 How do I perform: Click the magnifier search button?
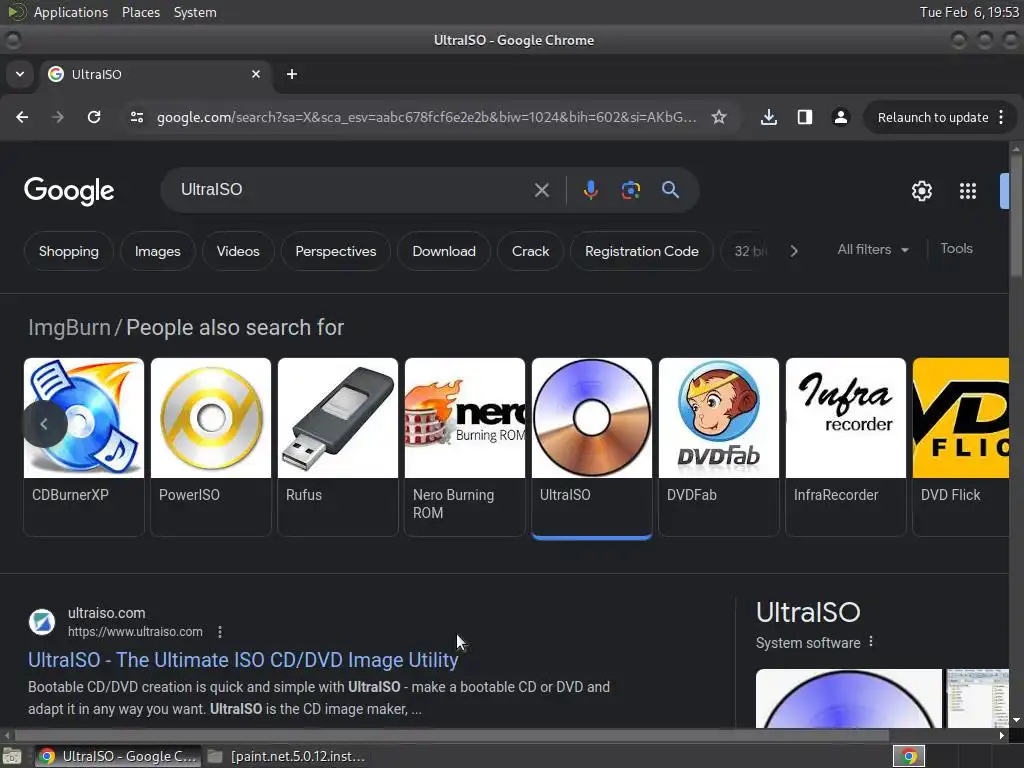click(670, 190)
